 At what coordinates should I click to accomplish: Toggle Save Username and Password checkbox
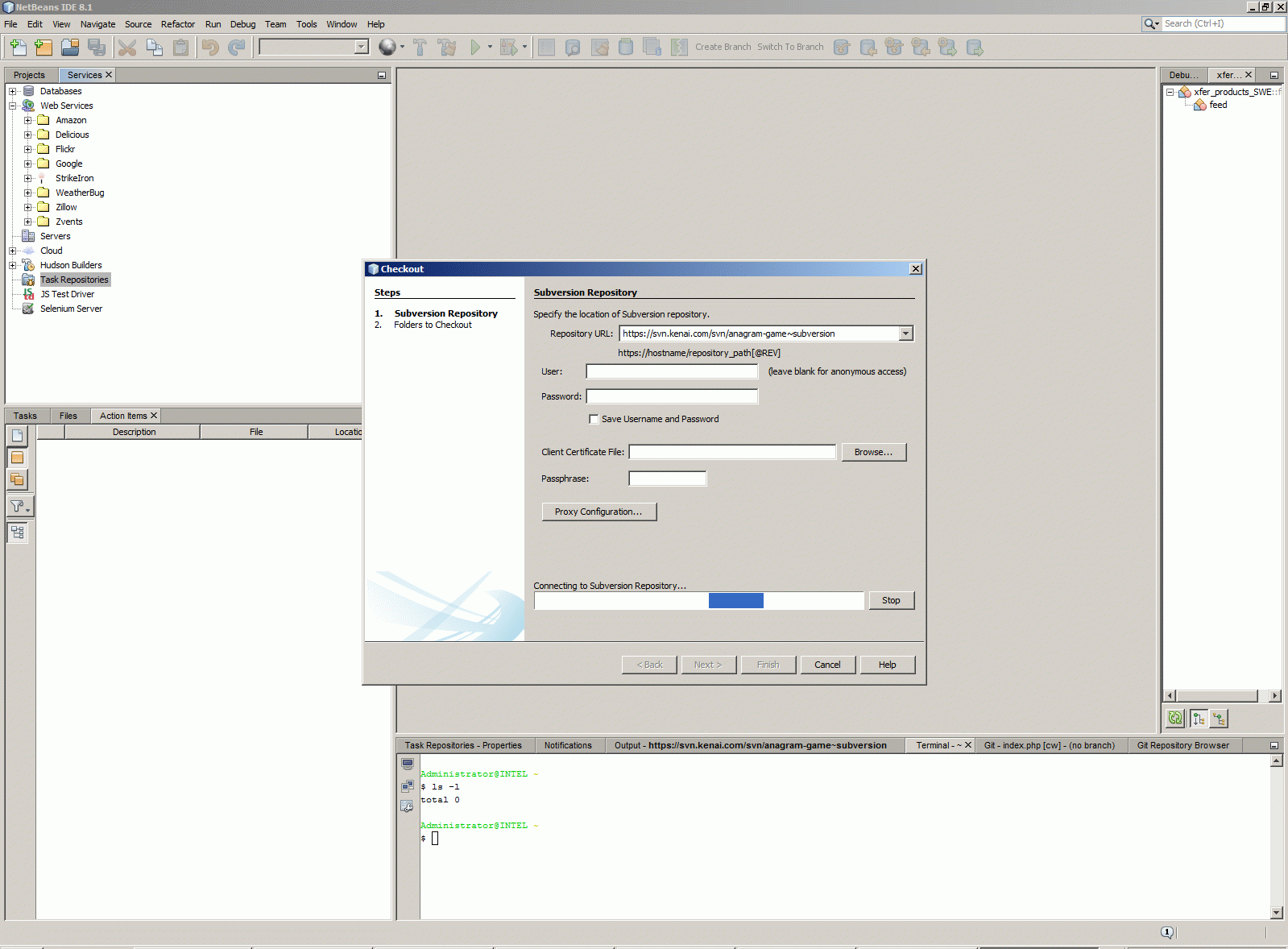tap(594, 419)
